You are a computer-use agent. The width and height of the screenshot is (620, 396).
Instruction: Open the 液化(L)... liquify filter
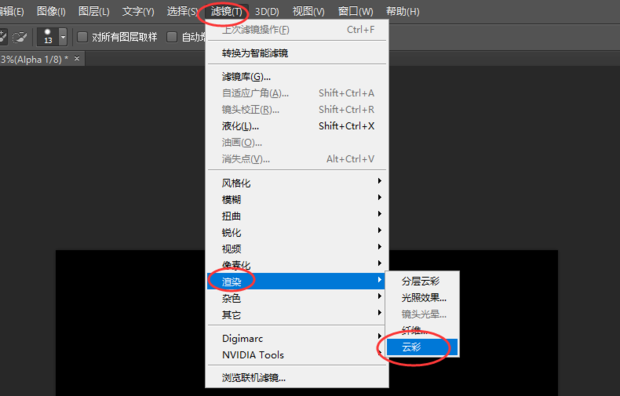coord(297,126)
